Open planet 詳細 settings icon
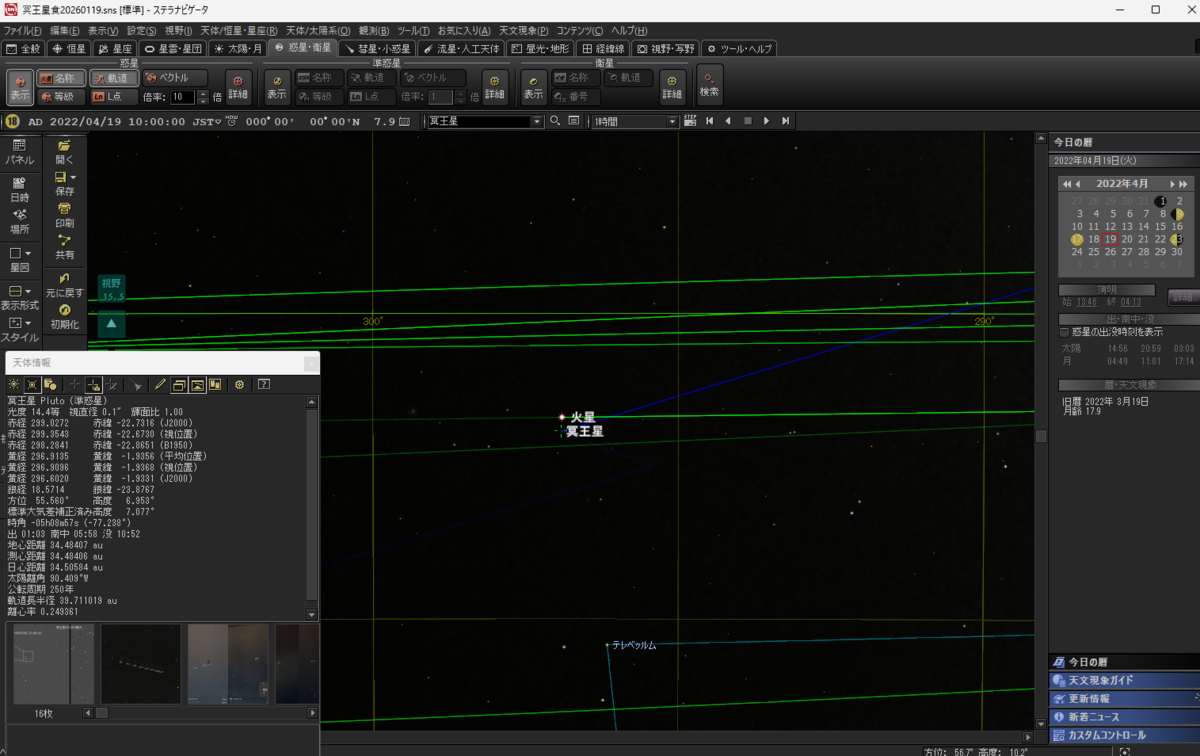The width and height of the screenshot is (1200, 756). pyautogui.click(x=237, y=87)
